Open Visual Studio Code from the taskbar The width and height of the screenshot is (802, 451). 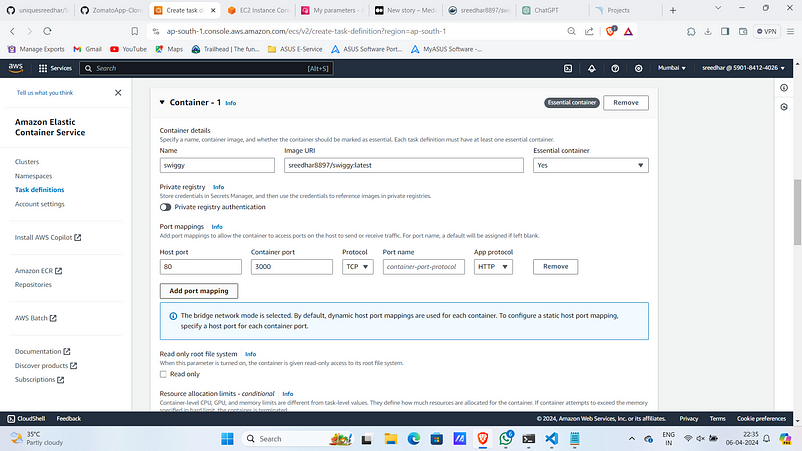(551, 439)
